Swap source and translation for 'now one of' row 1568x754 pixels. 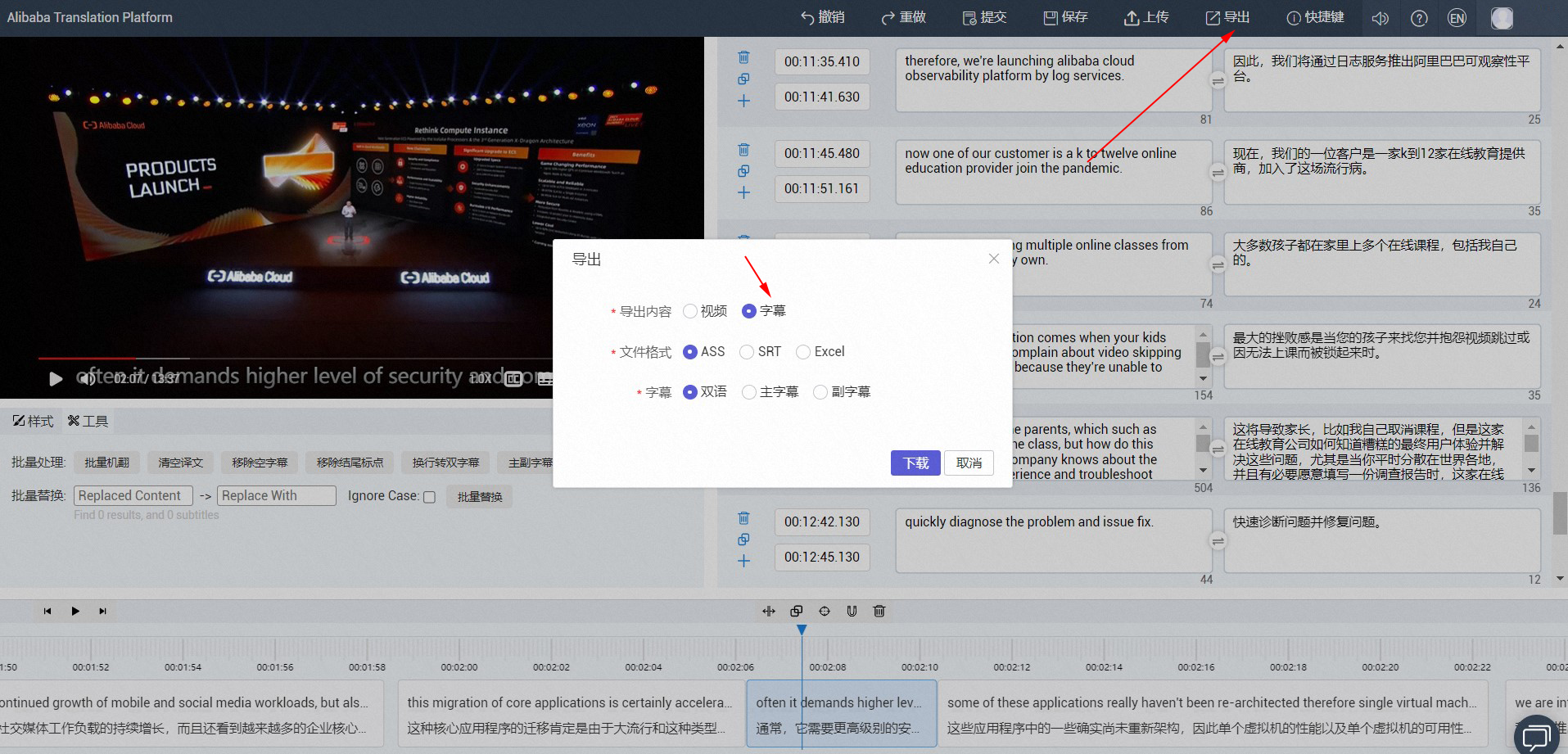coord(1218,173)
